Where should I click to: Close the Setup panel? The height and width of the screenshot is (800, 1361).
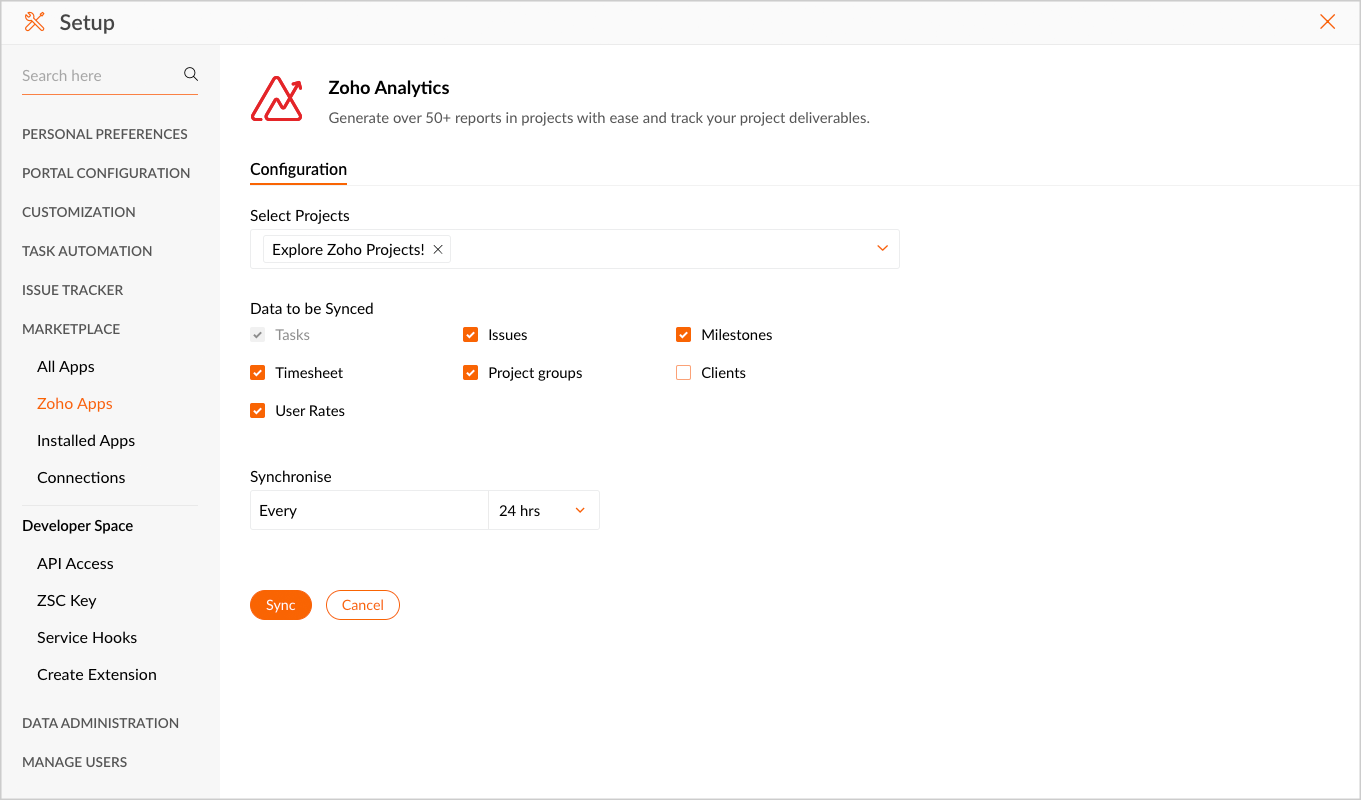1327,22
